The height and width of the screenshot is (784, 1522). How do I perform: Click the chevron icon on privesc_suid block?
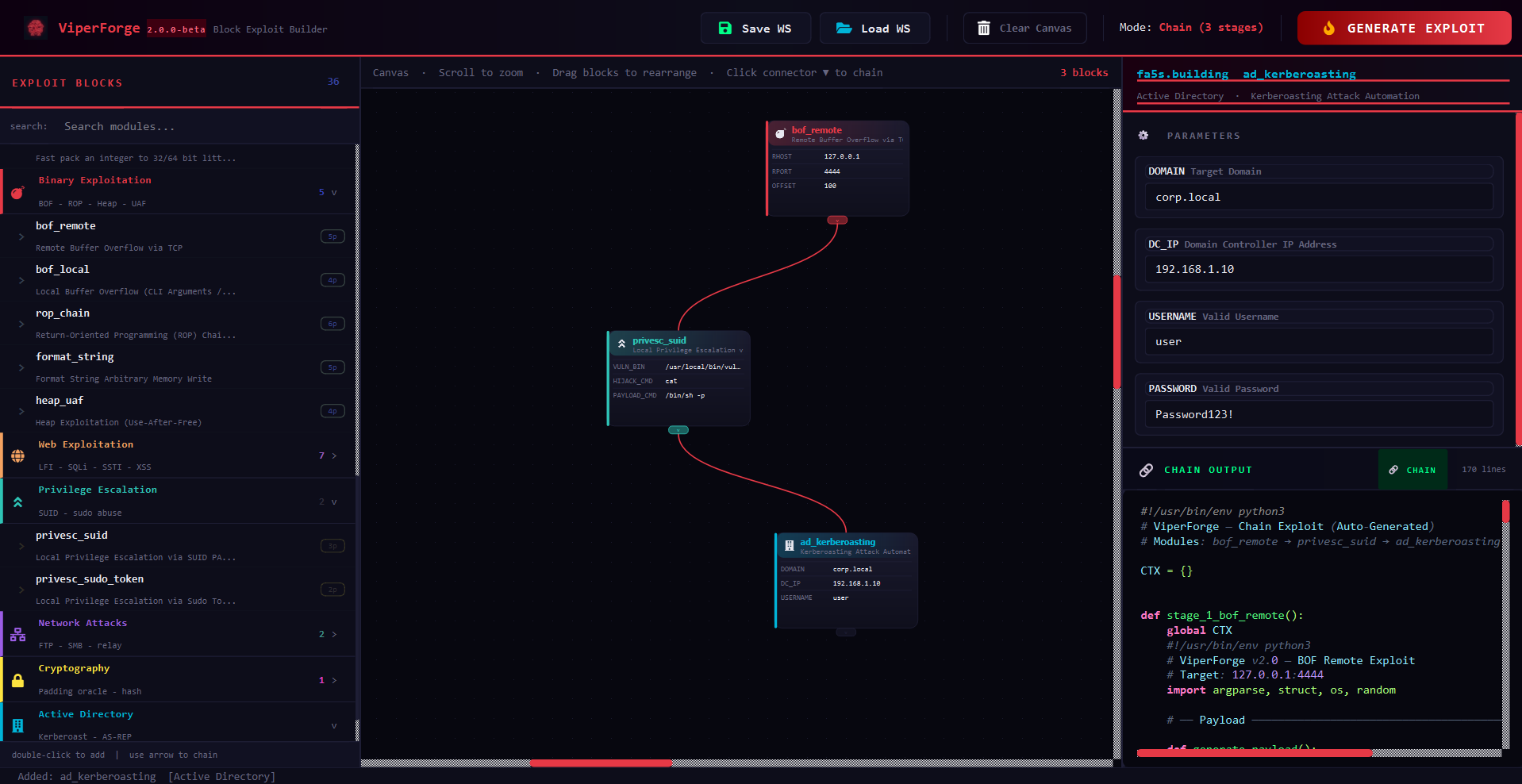621,344
